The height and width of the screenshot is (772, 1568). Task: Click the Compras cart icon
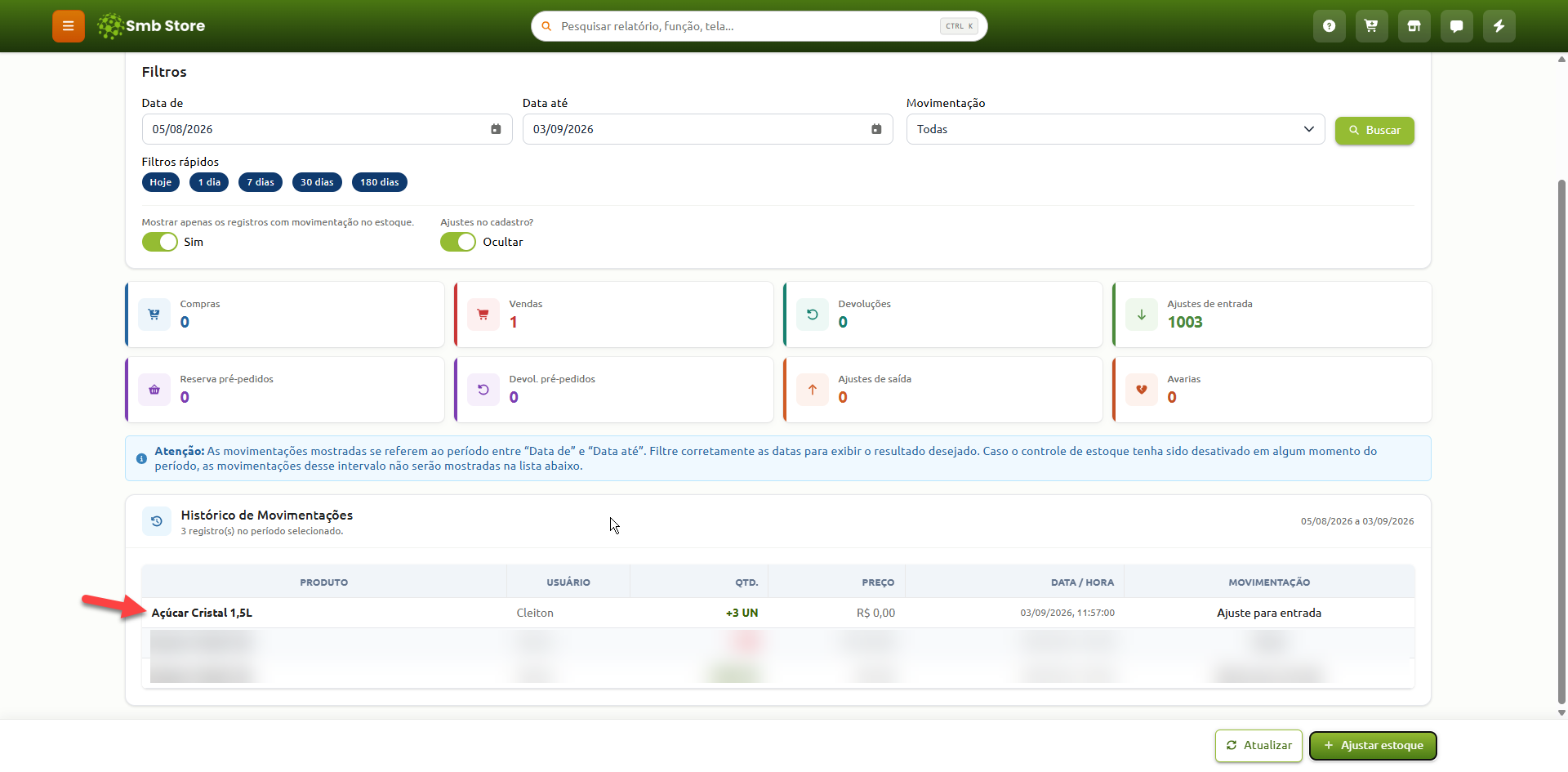pyautogui.click(x=154, y=315)
